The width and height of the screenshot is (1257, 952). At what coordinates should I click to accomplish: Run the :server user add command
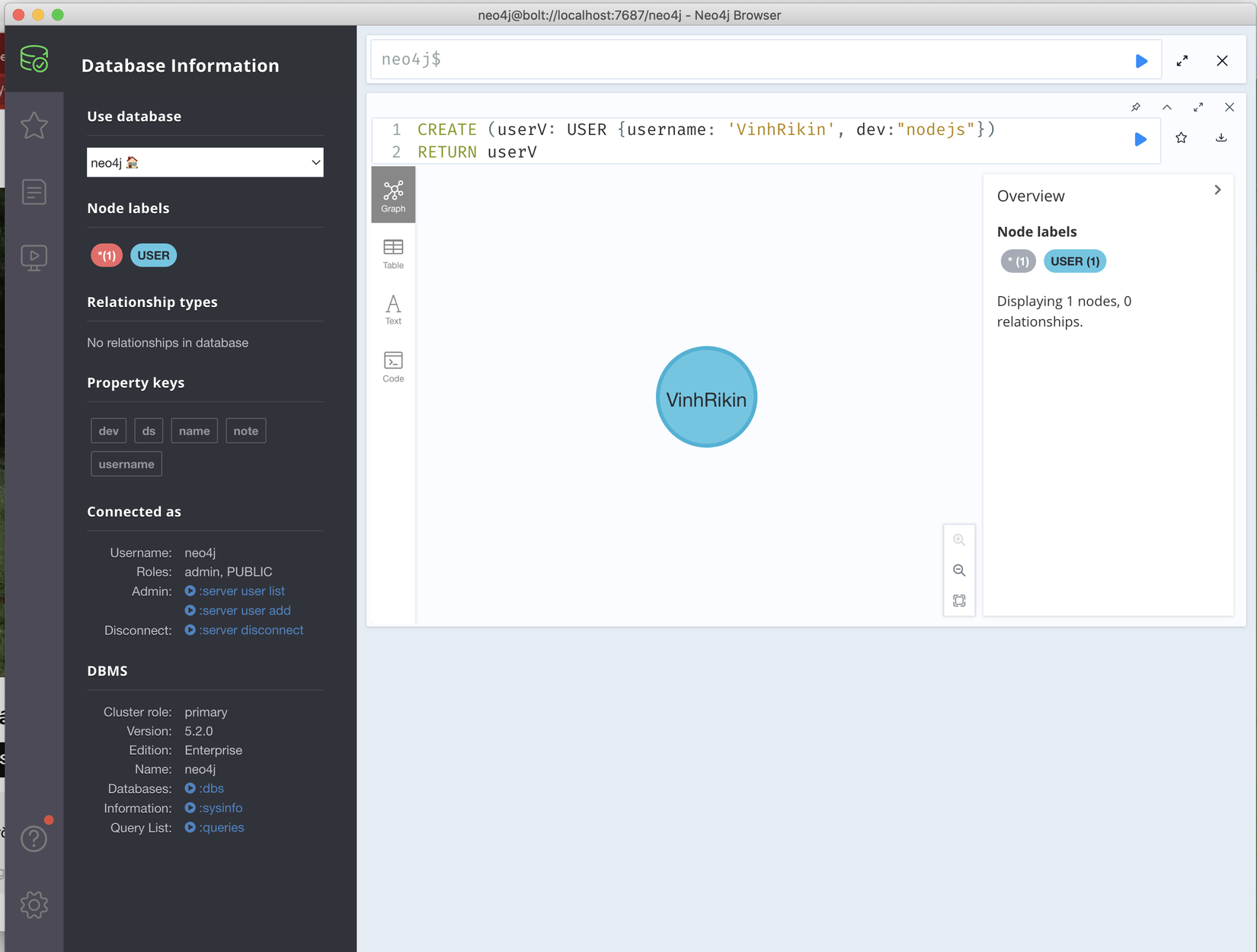click(238, 611)
